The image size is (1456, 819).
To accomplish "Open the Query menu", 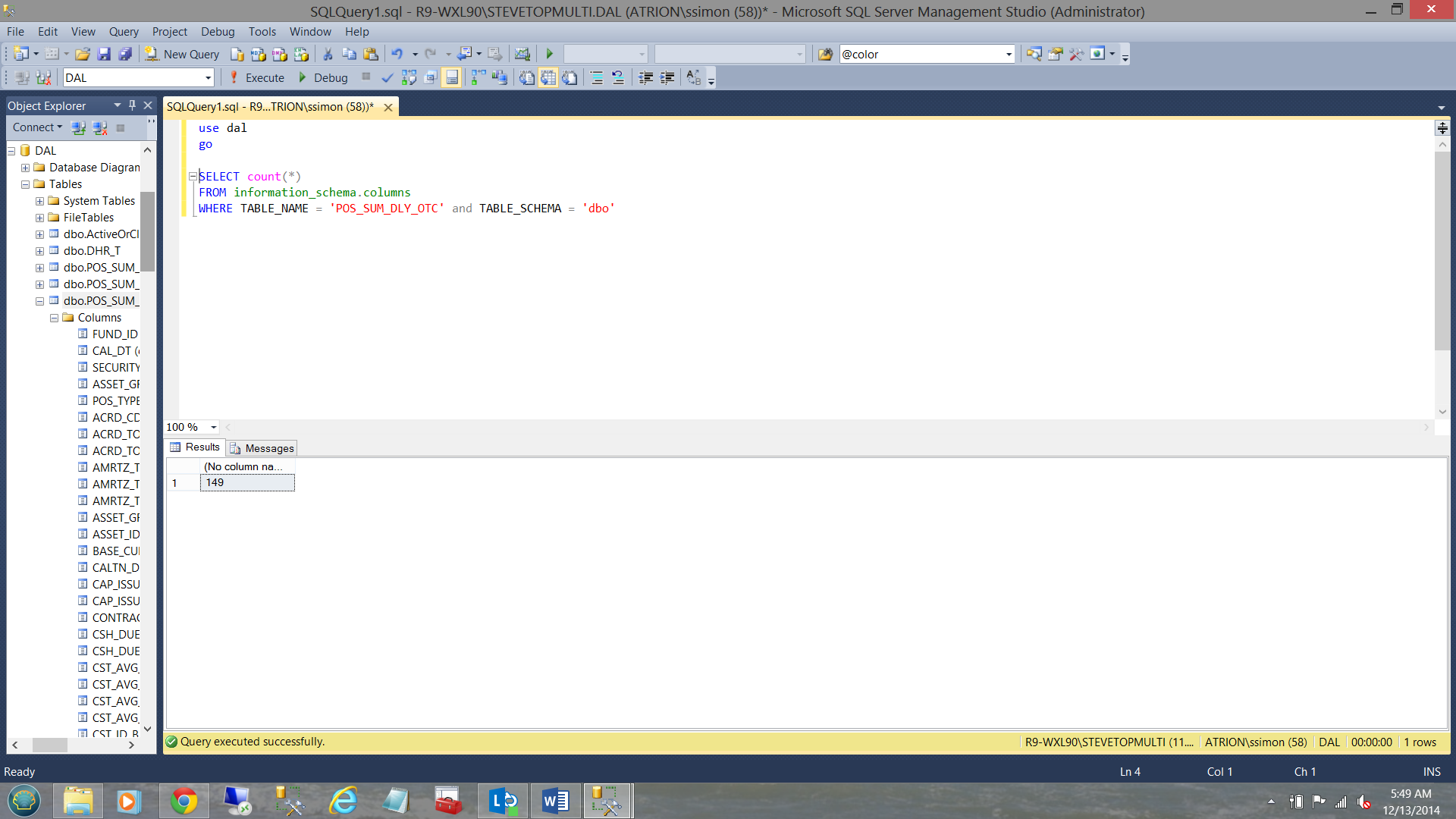I will click(x=123, y=31).
